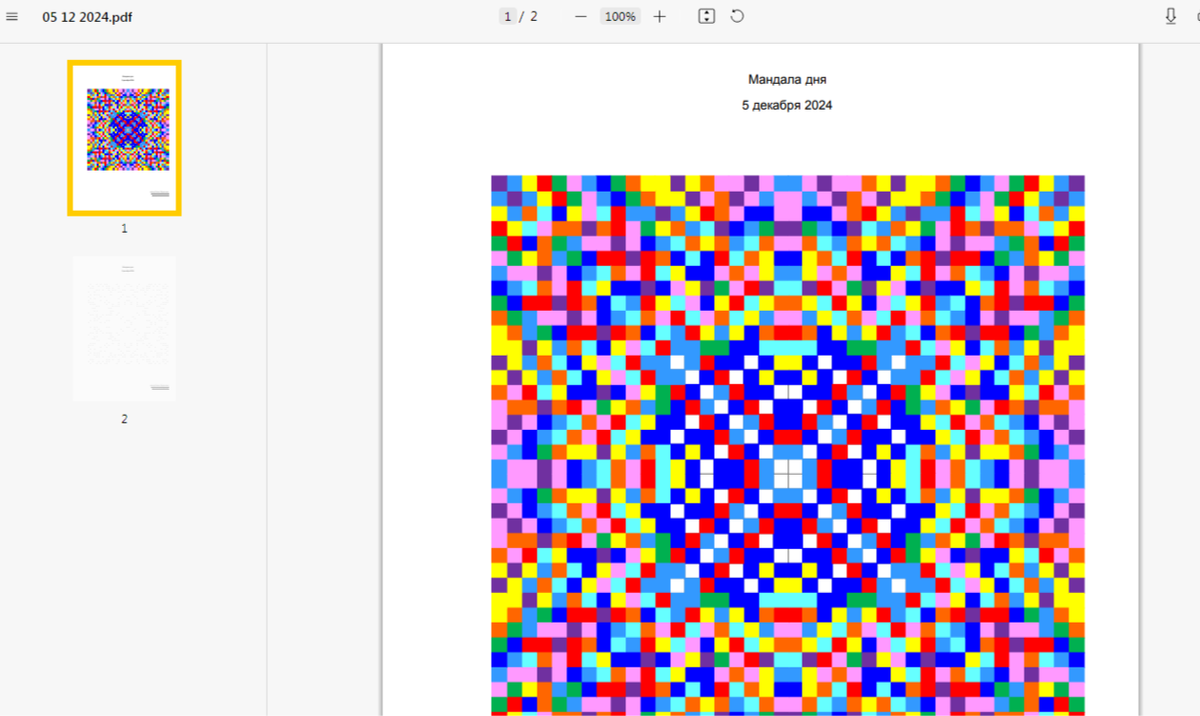
Task: Click the mandala image on the page
Action: tap(788, 445)
